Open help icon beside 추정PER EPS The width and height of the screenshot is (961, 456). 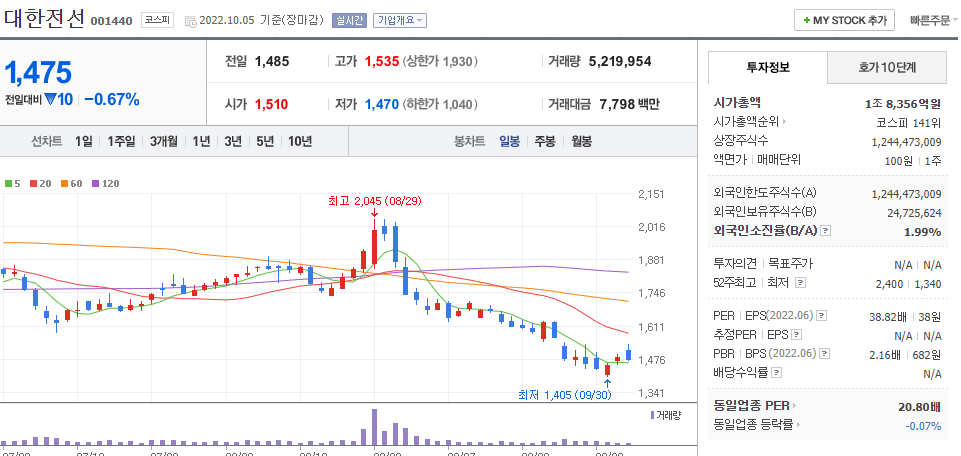[796, 335]
